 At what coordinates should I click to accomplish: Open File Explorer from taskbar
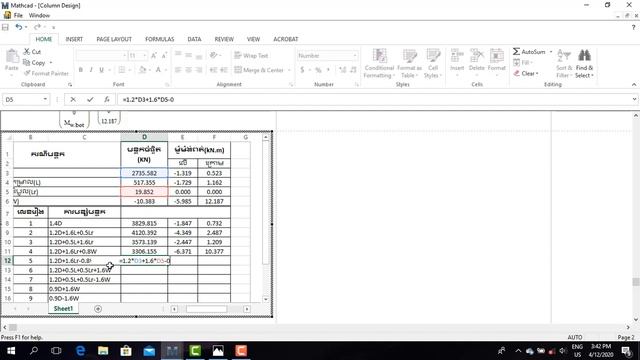(103, 351)
